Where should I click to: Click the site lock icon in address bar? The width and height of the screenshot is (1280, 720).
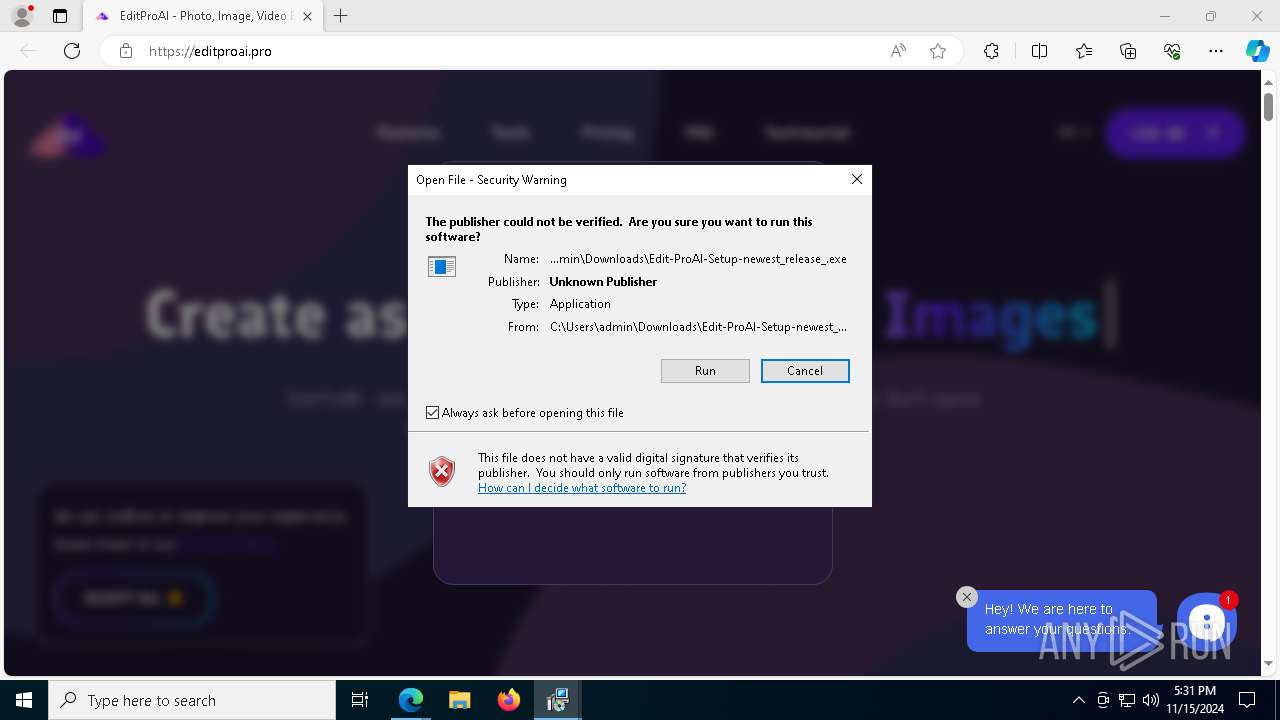click(x=126, y=51)
